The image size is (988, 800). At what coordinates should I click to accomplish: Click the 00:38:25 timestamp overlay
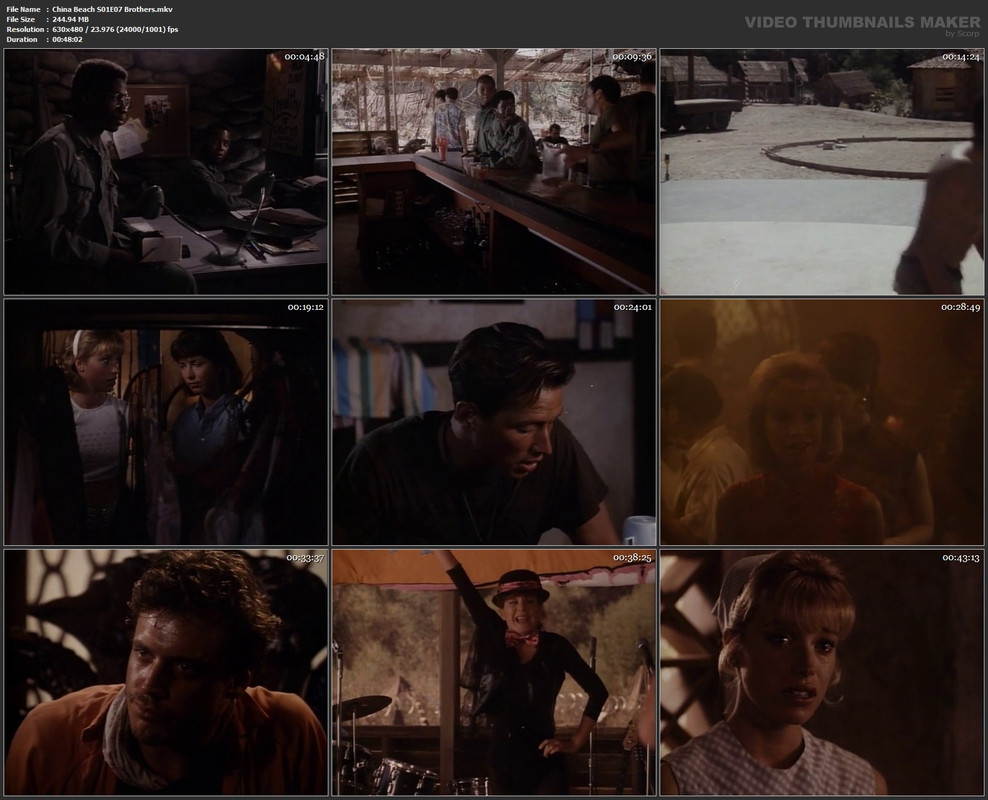(633, 557)
